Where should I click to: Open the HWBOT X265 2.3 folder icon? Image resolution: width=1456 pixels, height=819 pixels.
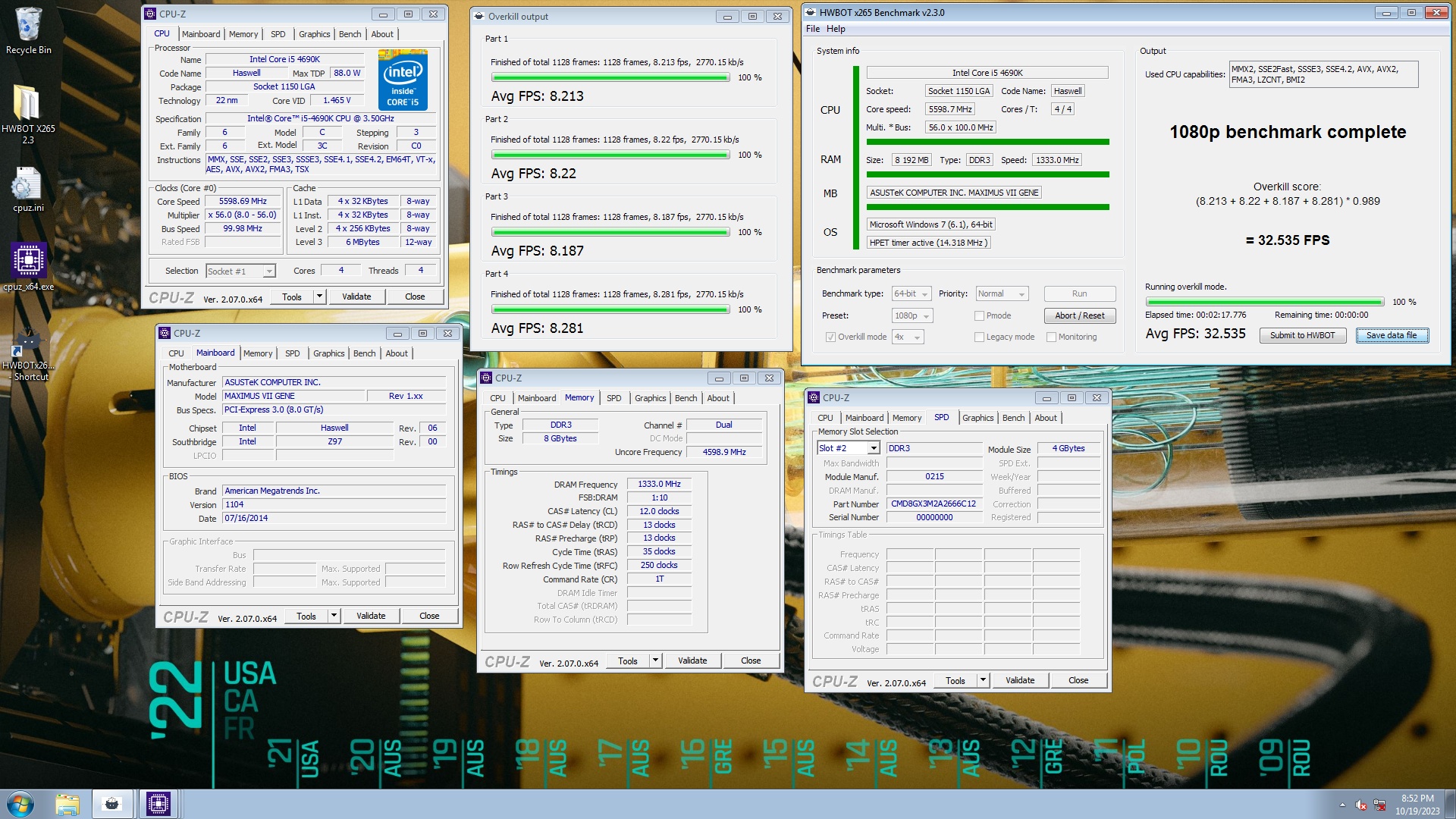pos(28,112)
